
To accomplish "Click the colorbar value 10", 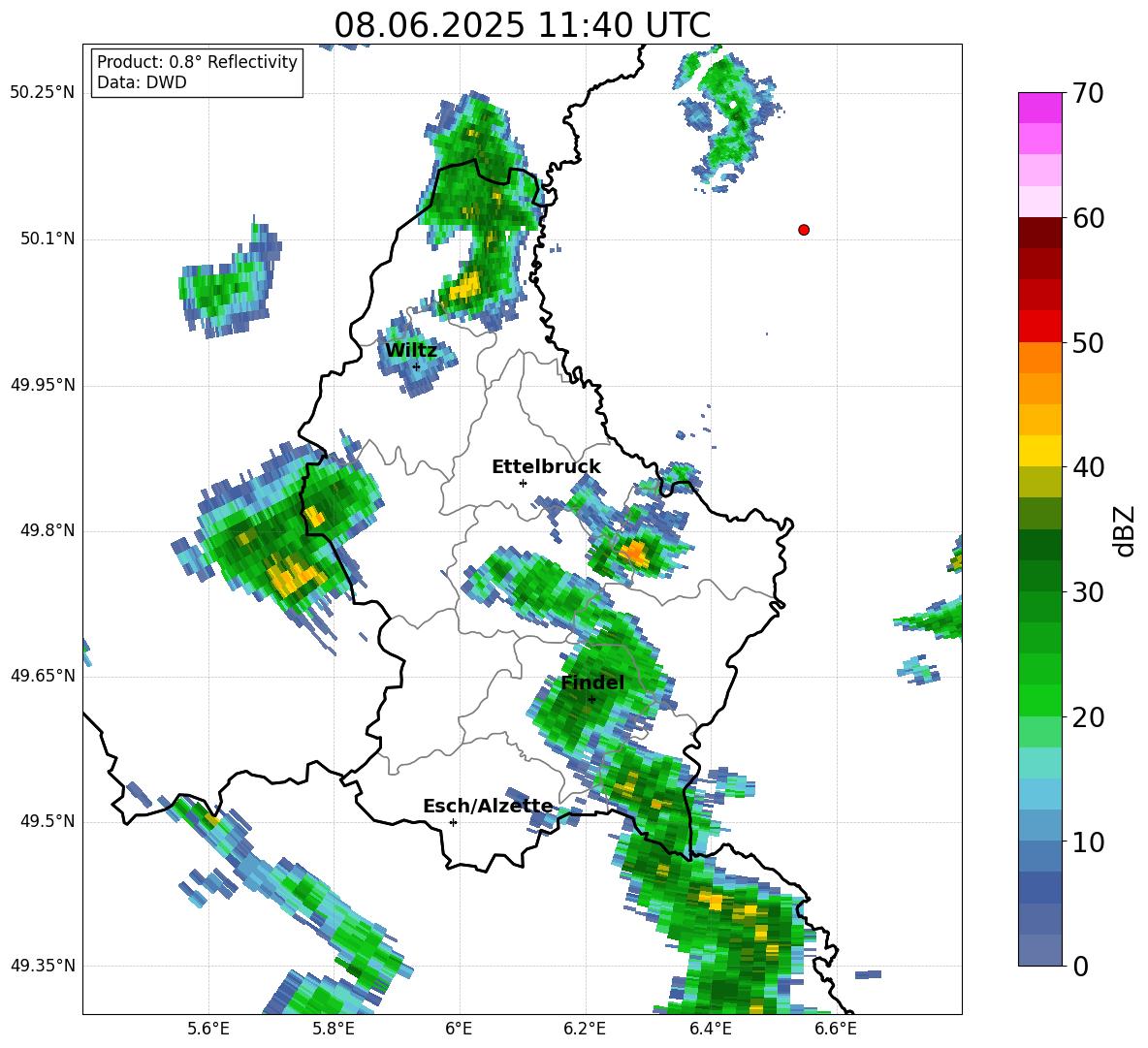I will click(1088, 842).
